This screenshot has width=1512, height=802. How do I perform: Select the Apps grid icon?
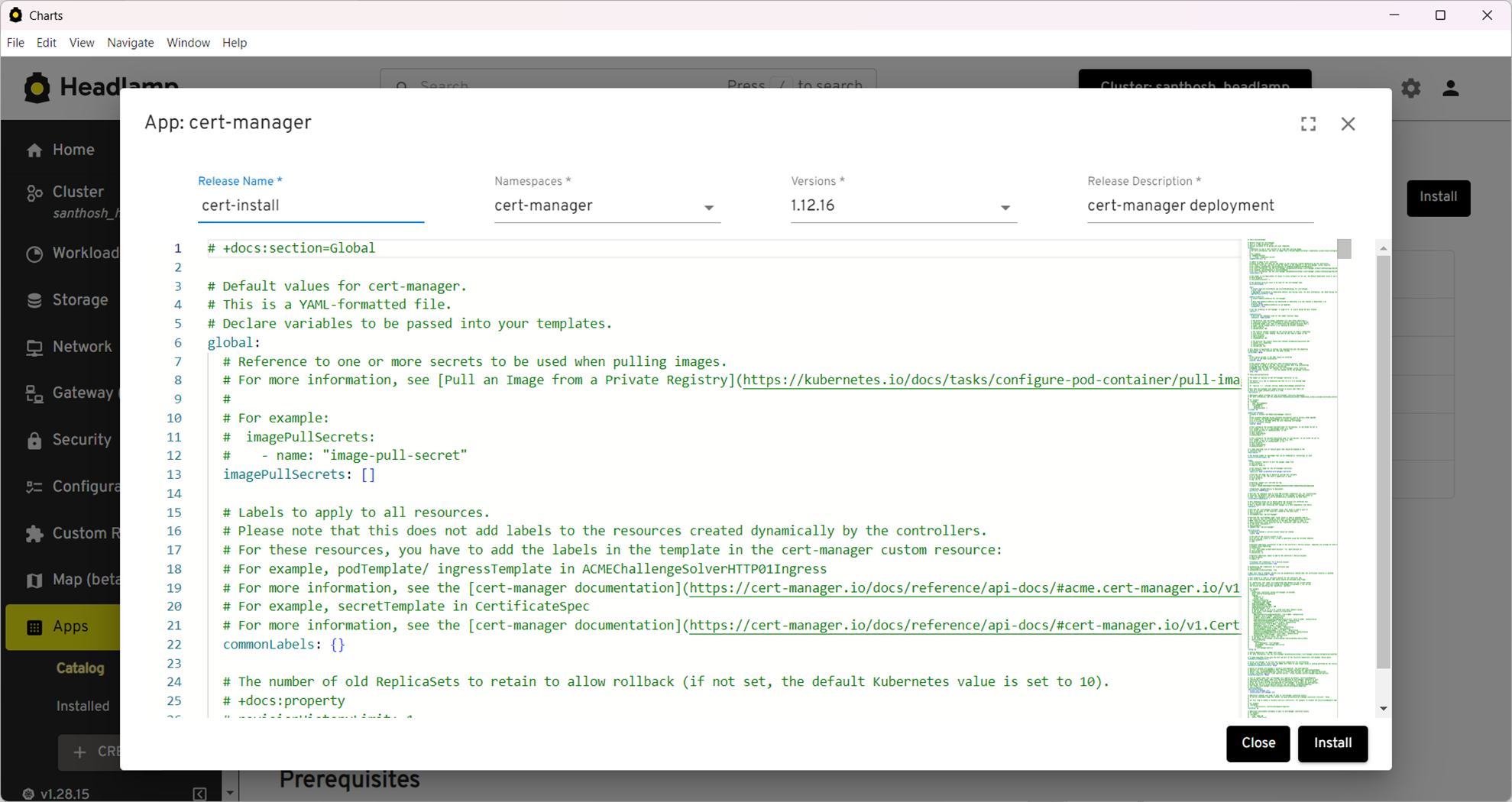pos(34,627)
